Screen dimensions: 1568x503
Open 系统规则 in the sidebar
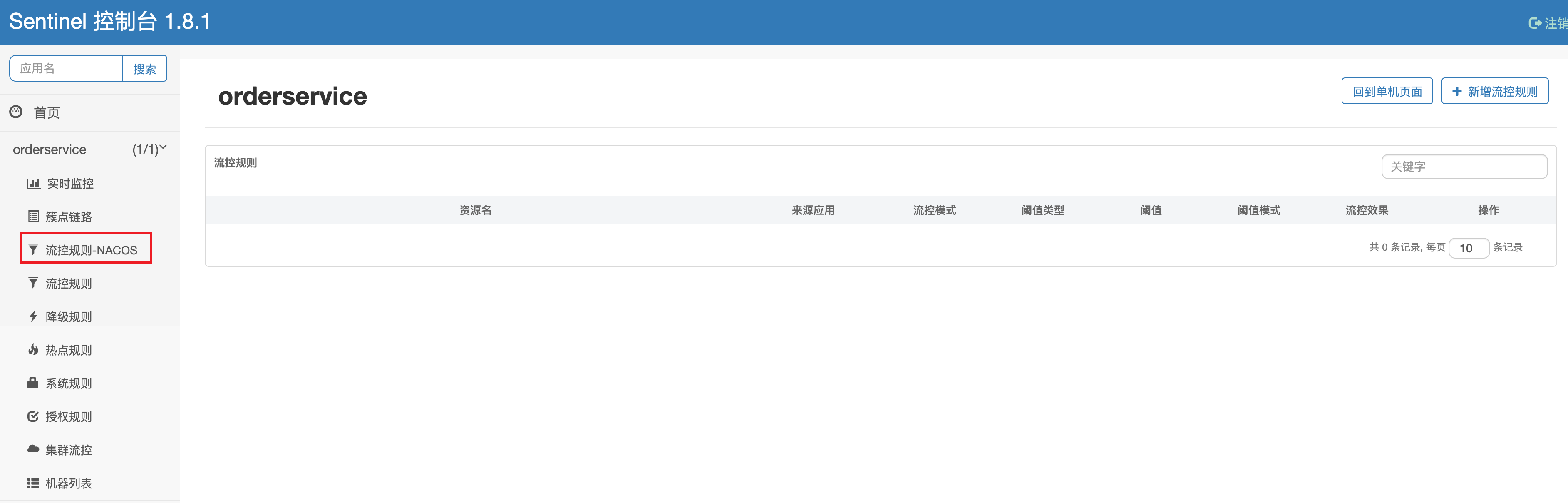[x=69, y=383]
